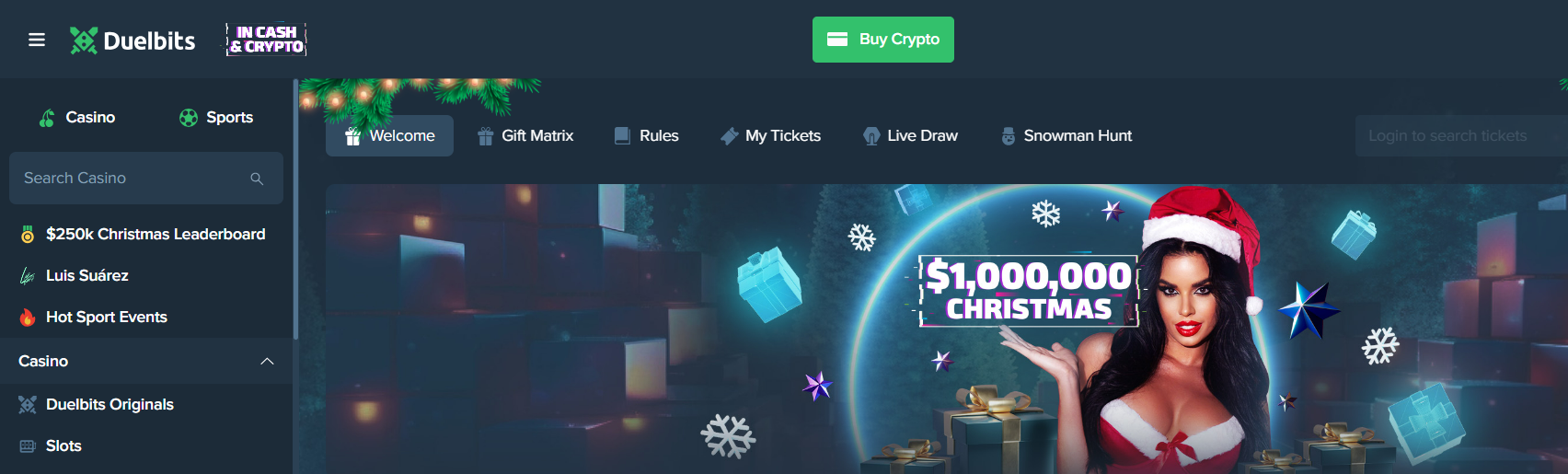Viewport: 1568px width, 474px height.
Task: Click the Buy Crypto button
Action: click(x=883, y=40)
